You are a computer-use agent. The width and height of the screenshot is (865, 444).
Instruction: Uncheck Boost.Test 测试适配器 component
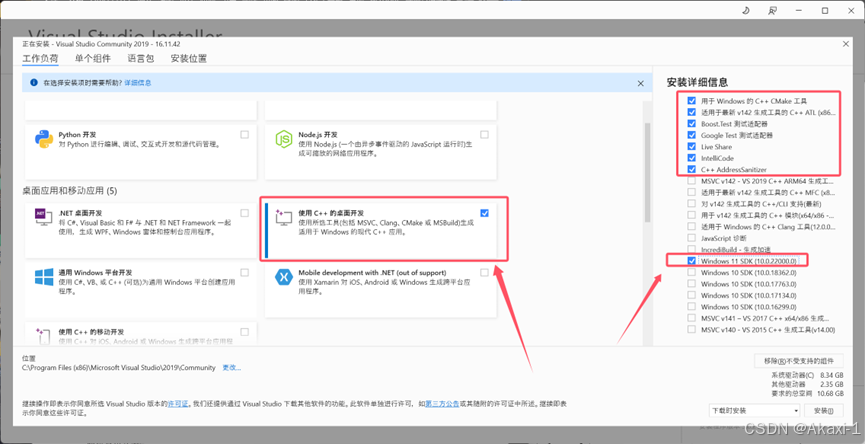point(692,124)
